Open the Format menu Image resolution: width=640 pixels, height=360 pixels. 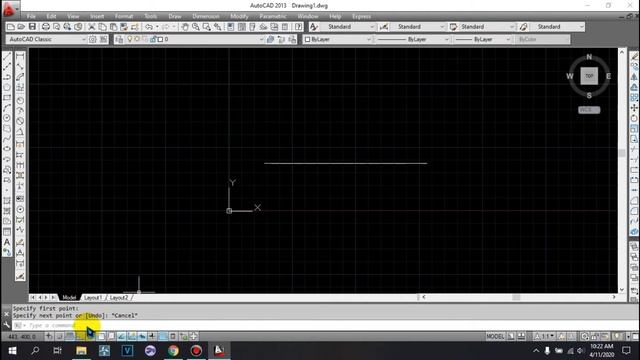click(x=124, y=16)
